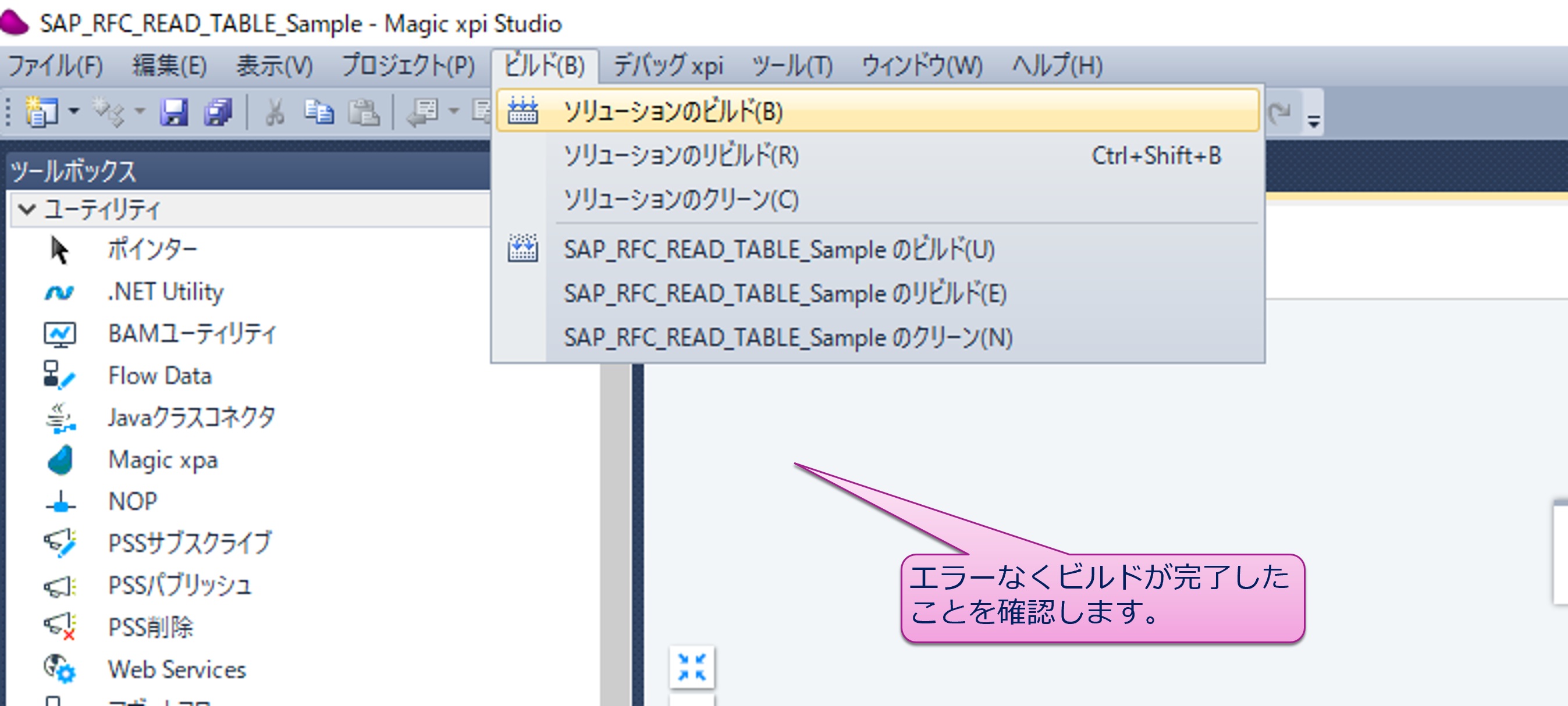Click the Save toolbar icon
Screen dimensions: 1568x706
tap(174, 112)
